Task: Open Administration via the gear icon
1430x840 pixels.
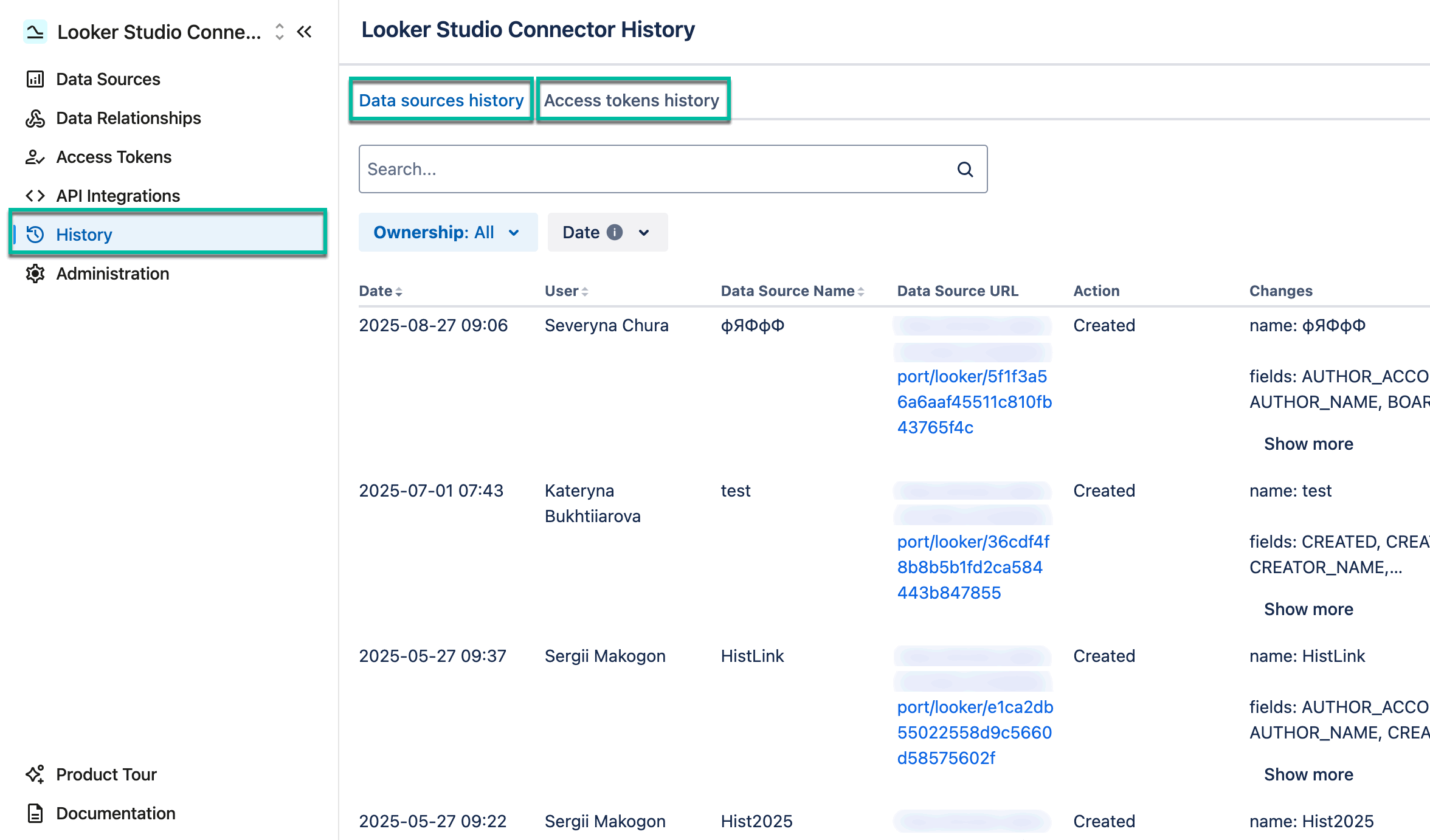Action: [35, 274]
